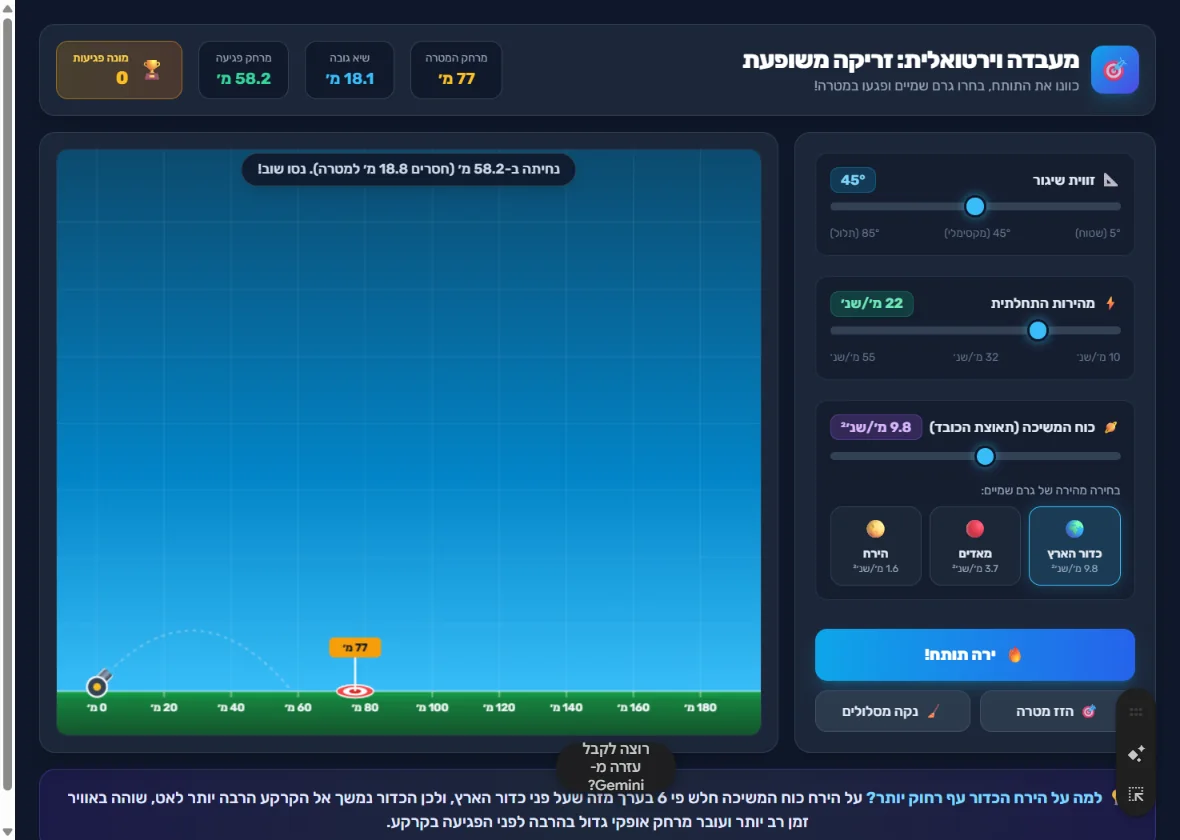The image size is (1180, 840).
Task: Click the 45° (מקסימלי) label under the angle slider
Action: pyautogui.click(x=977, y=233)
